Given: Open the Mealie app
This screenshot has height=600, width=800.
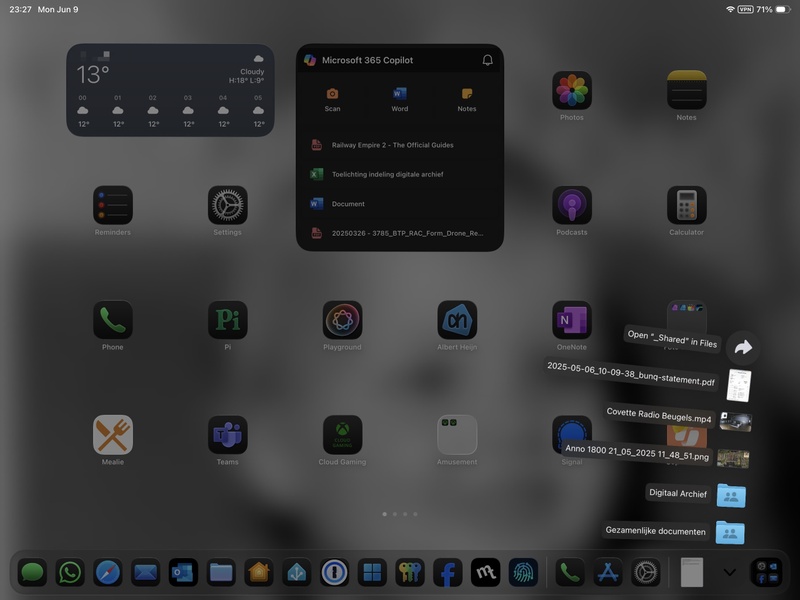Looking at the screenshot, I should pyautogui.click(x=113, y=435).
